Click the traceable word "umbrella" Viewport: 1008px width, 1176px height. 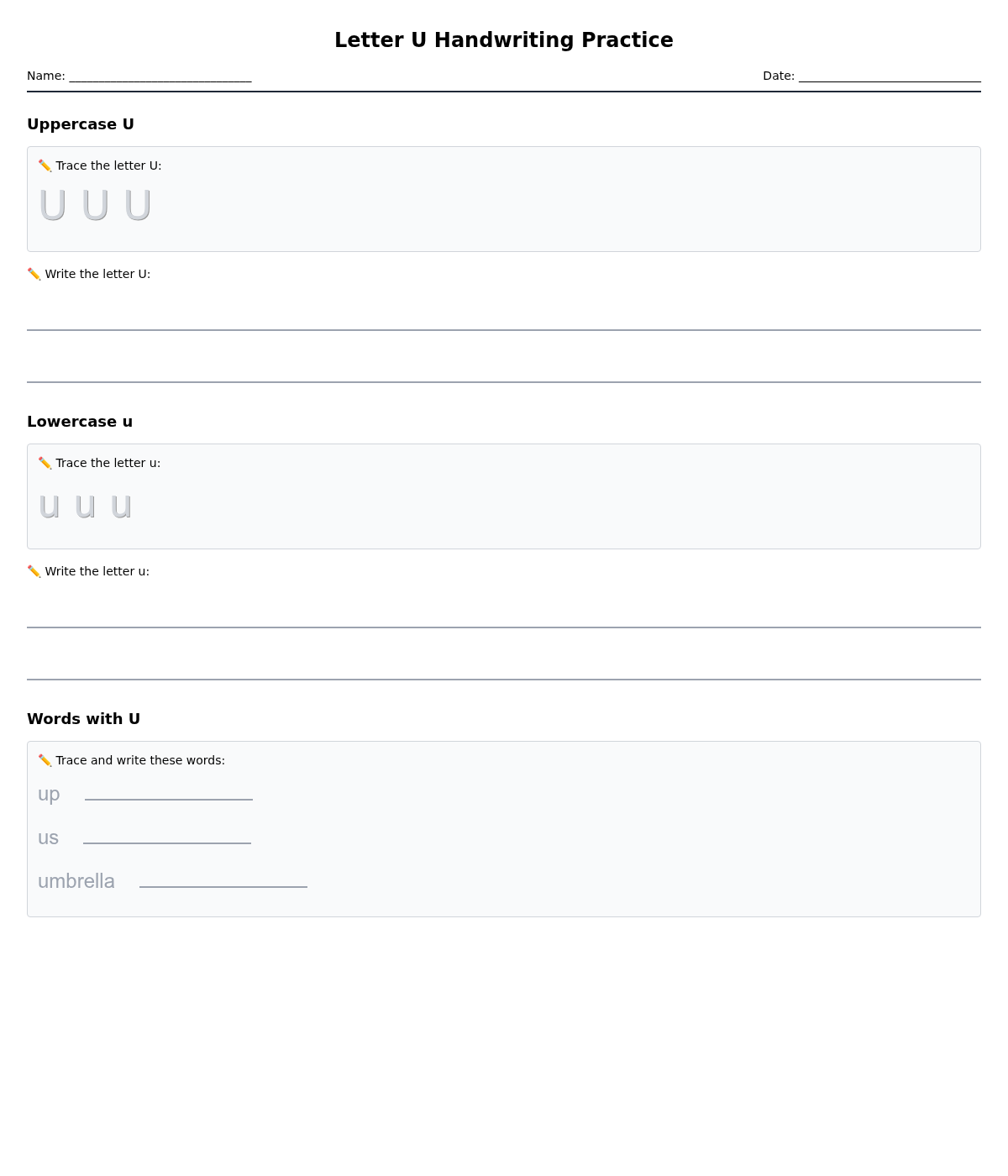(76, 881)
